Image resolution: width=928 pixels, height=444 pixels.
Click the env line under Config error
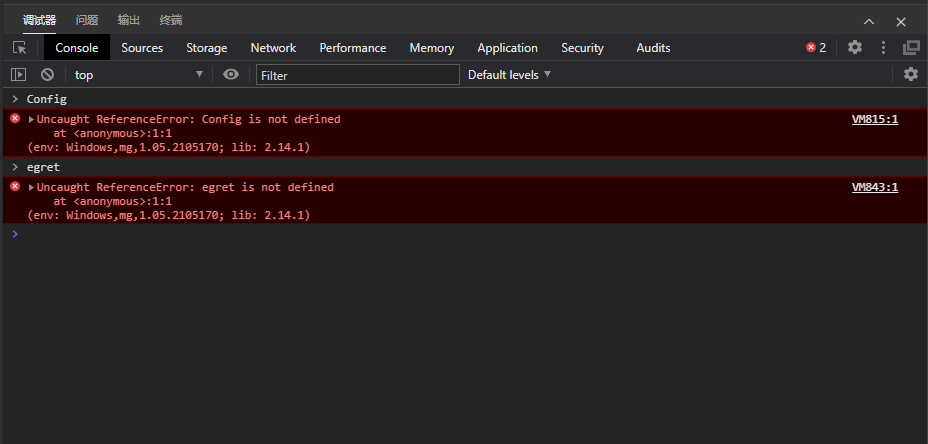[169, 147]
